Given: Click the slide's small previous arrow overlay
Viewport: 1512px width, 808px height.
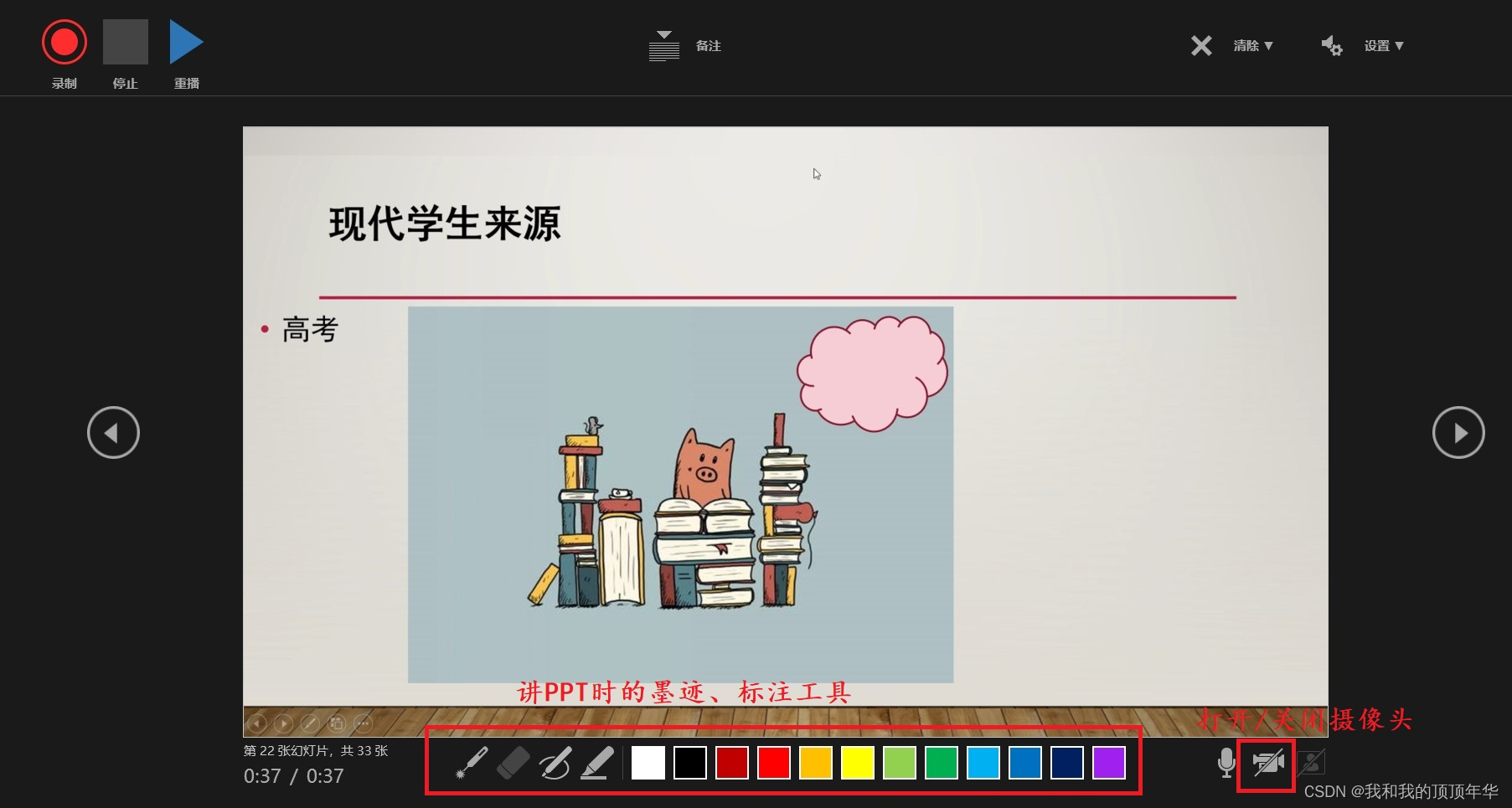Looking at the screenshot, I should click(x=258, y=723).
